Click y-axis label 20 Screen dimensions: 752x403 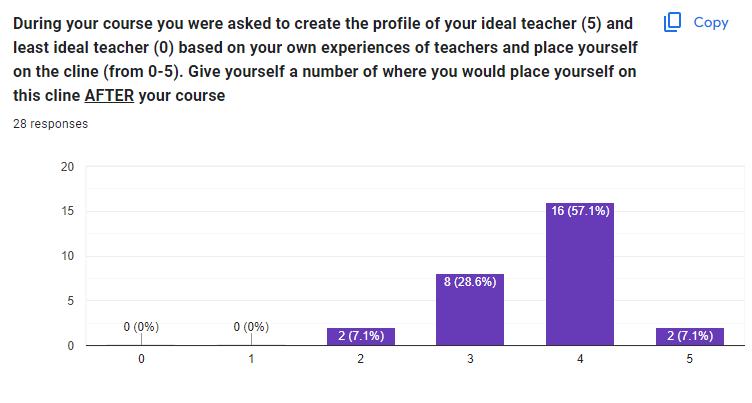68,167
